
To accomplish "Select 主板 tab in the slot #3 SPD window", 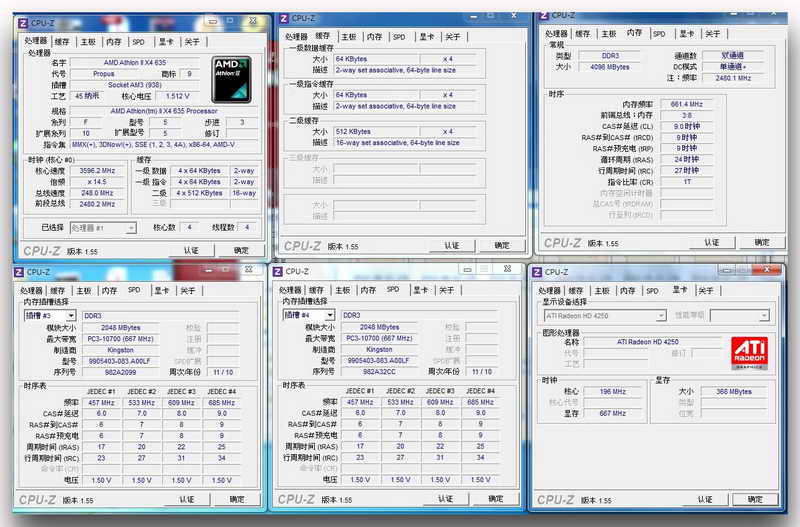I will 84,290.
